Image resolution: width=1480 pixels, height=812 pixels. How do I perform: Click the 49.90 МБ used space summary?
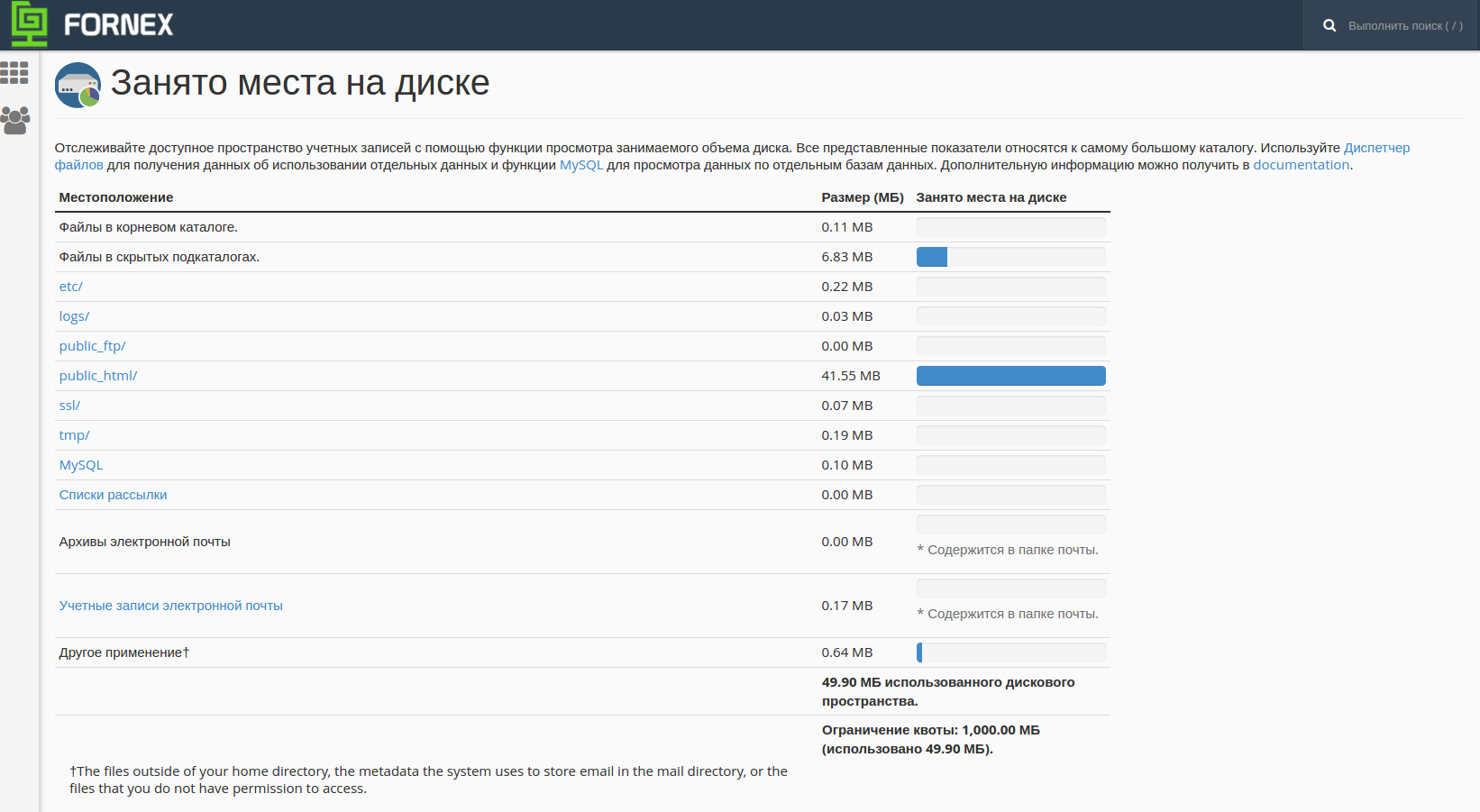[948, 691]
